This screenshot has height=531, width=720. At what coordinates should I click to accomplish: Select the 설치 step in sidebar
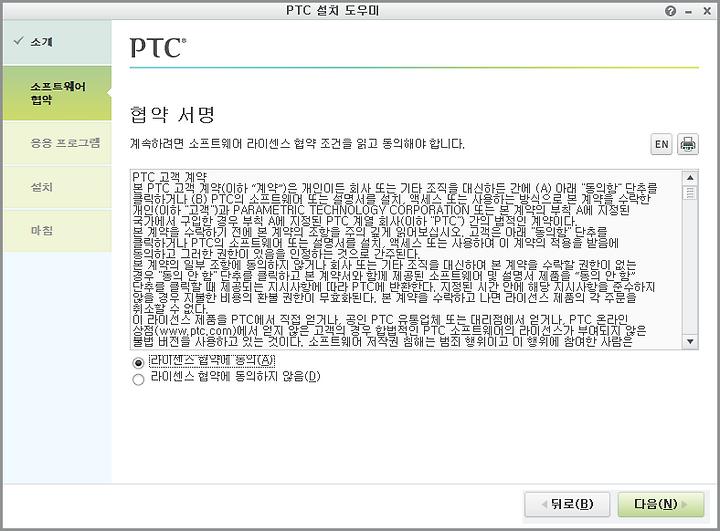click(x=57, y=187)
